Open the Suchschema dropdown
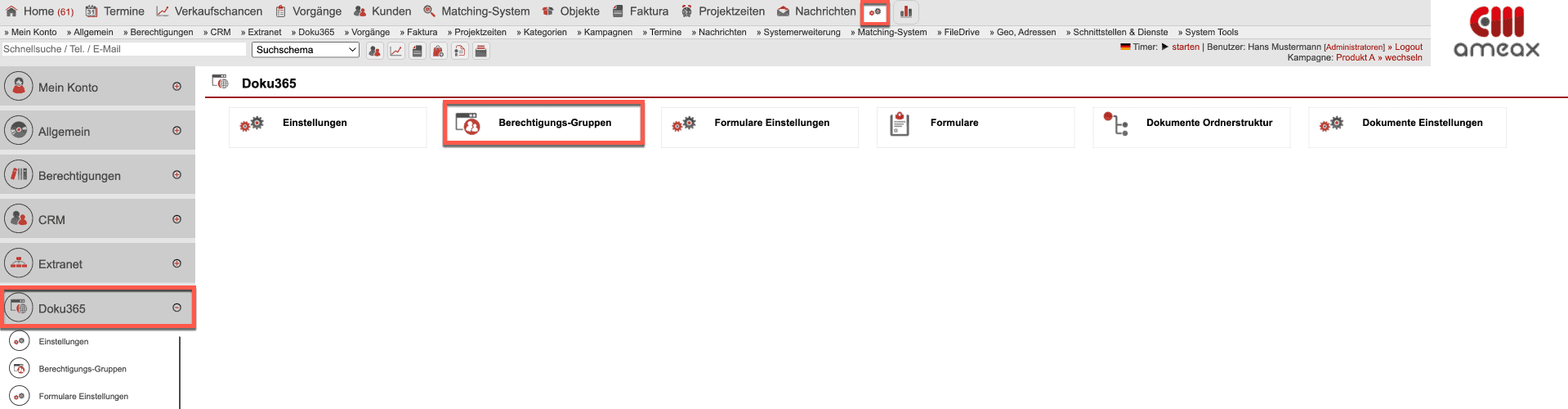1568x409 pixels. click(306, 50)
